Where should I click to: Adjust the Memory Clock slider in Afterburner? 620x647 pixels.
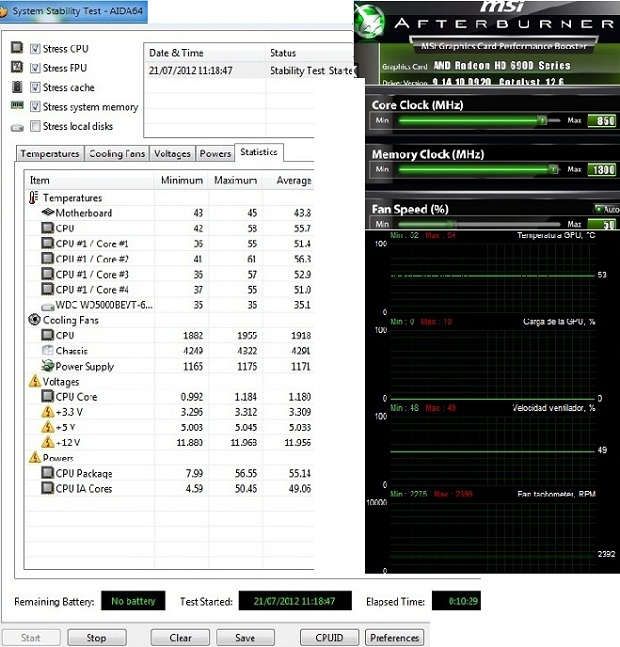[x=554, y=169]
